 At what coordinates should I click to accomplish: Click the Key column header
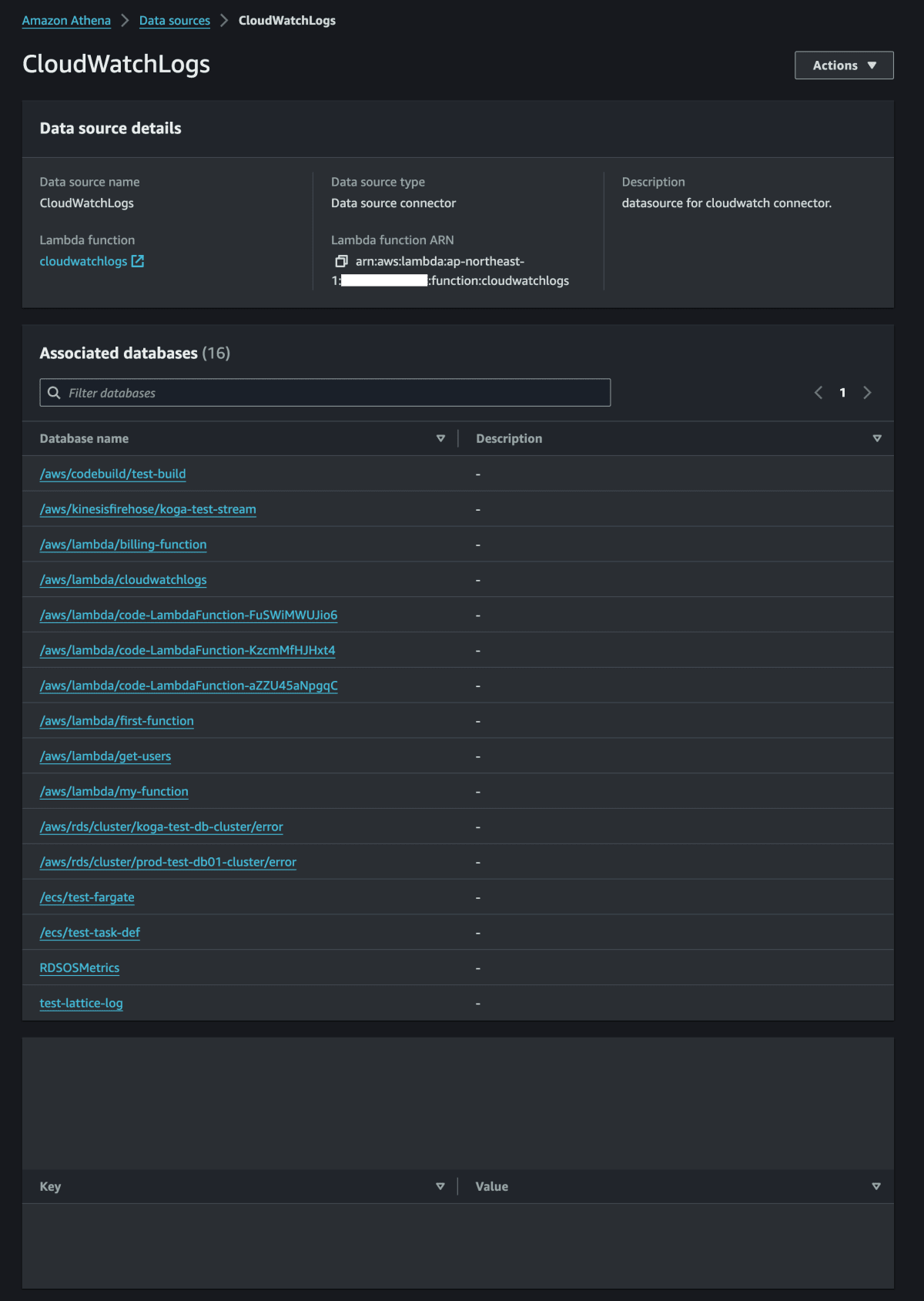coord(50,1186)
